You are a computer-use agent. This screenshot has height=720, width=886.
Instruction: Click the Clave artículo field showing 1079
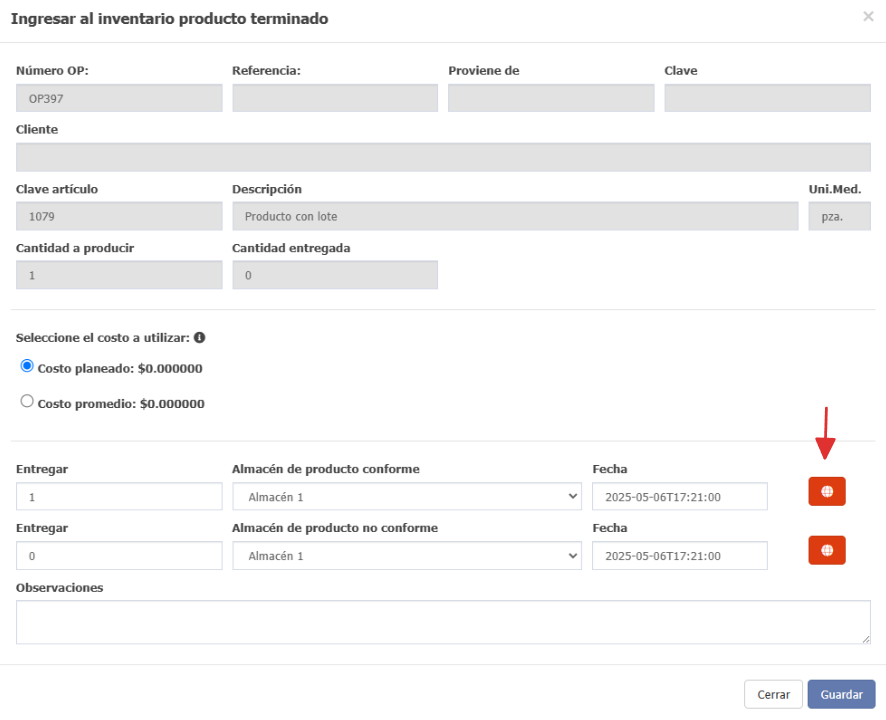click(x=119, y=216)
